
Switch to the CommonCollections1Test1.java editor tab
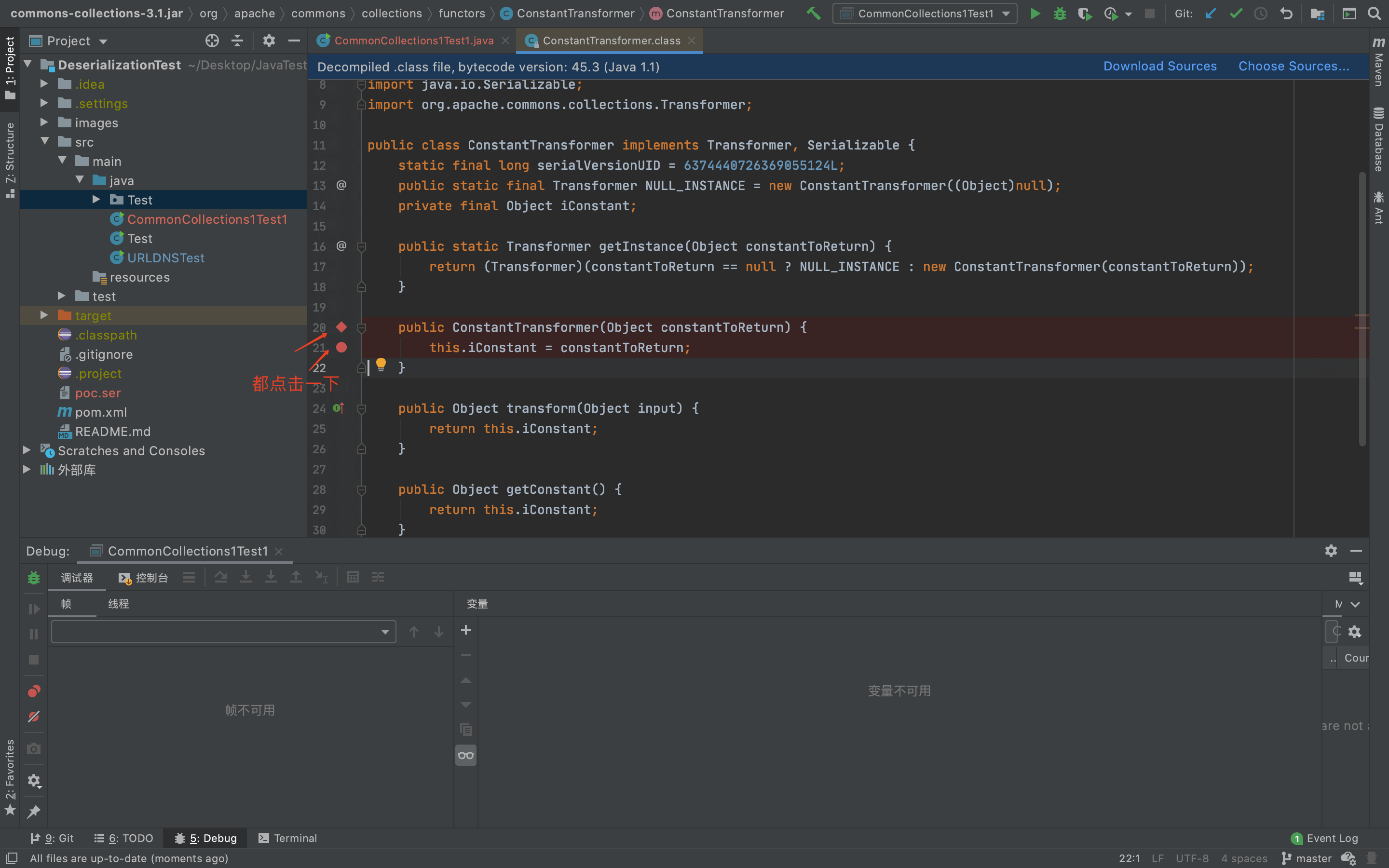[x=413, y=41]
